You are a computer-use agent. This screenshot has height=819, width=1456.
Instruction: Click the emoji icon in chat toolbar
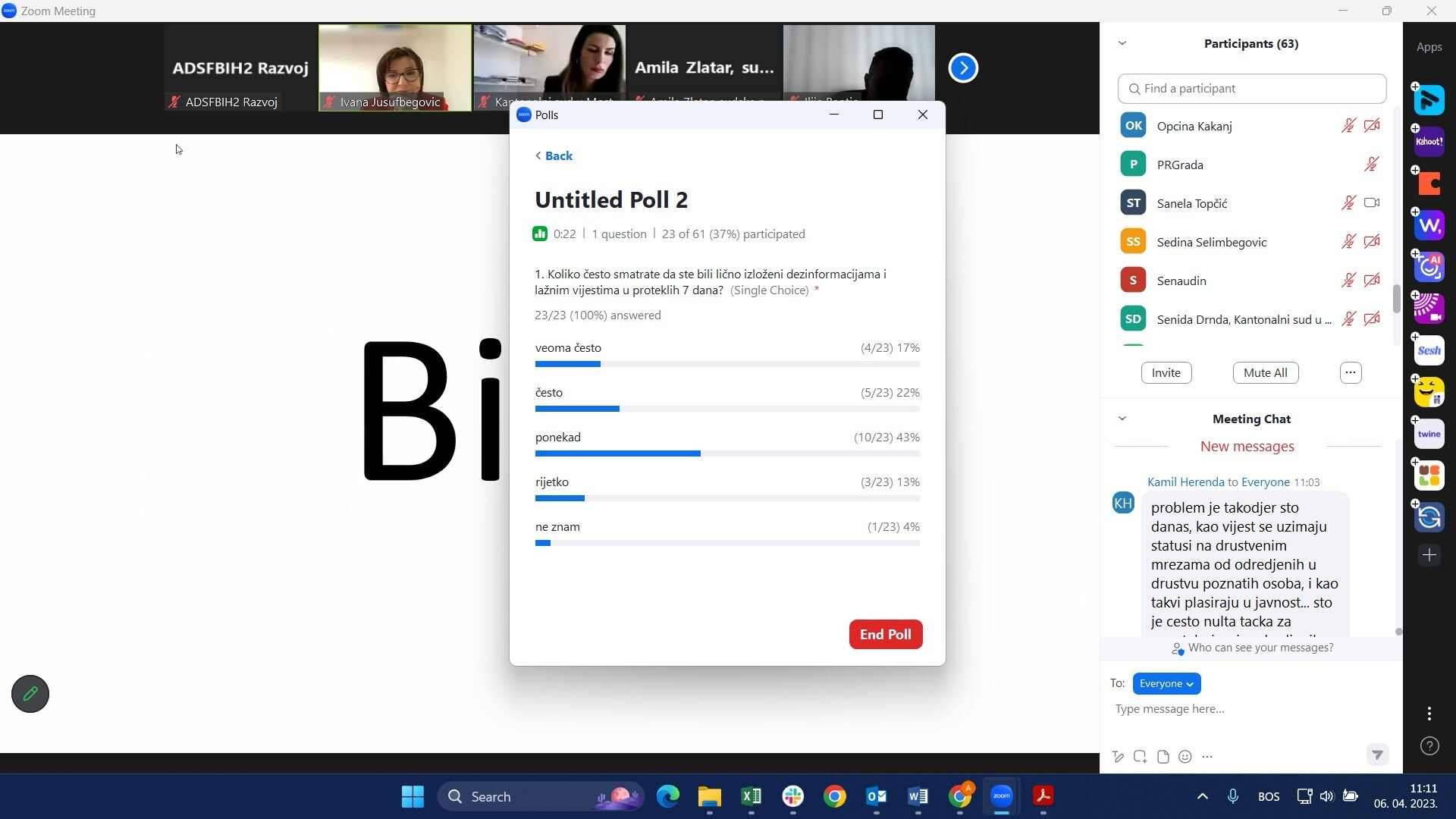click(1185, 757)
